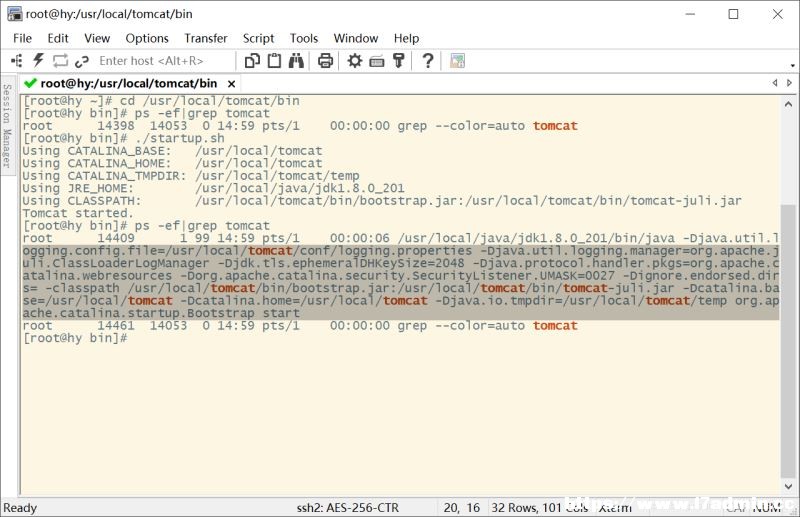The height and width of the screenshot is (517, 800).
Task: Expand the Session Manager side panel
Action: [7, 126]
